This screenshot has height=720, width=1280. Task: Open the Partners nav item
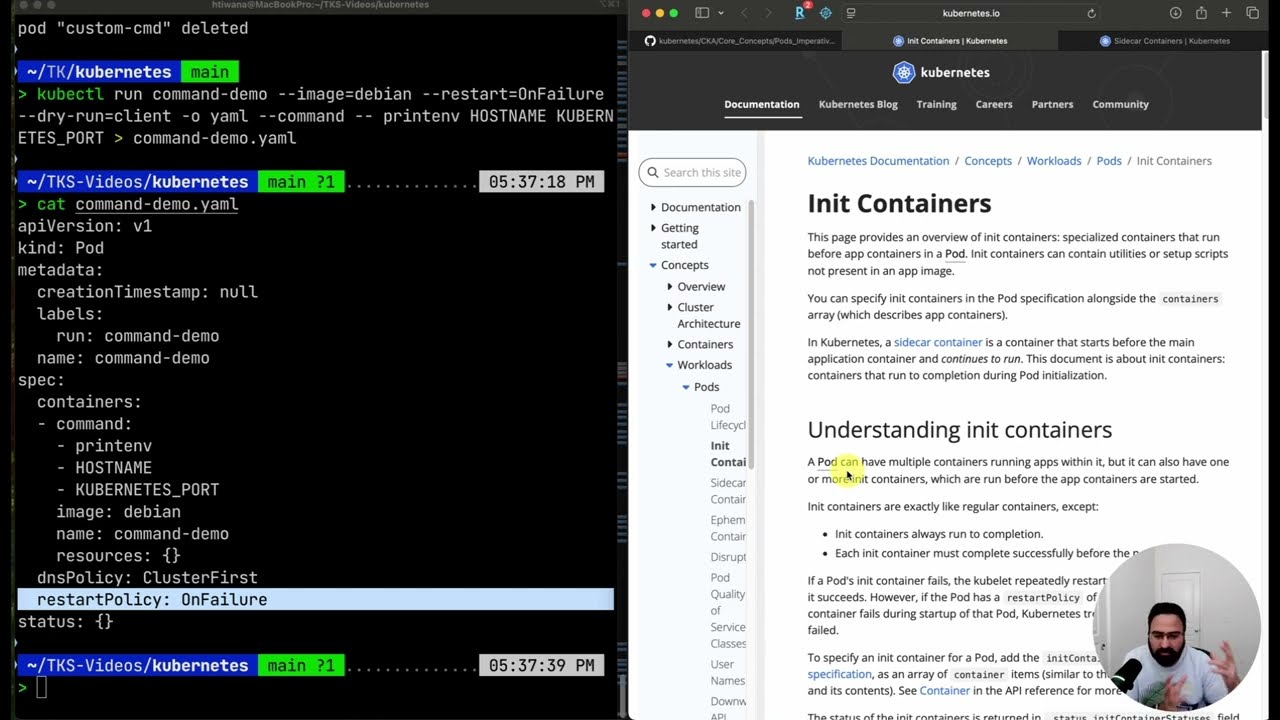pyautogui.click(x=1052, y=104)
